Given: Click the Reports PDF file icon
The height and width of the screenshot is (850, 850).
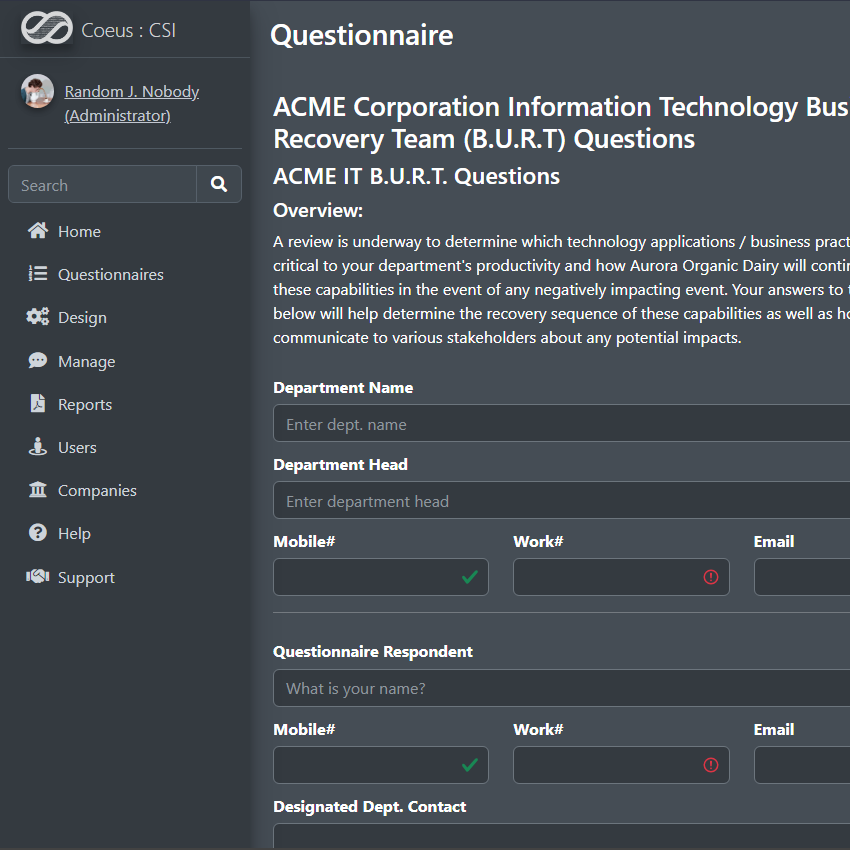Looking at the screenshot, I should point(38,404).
